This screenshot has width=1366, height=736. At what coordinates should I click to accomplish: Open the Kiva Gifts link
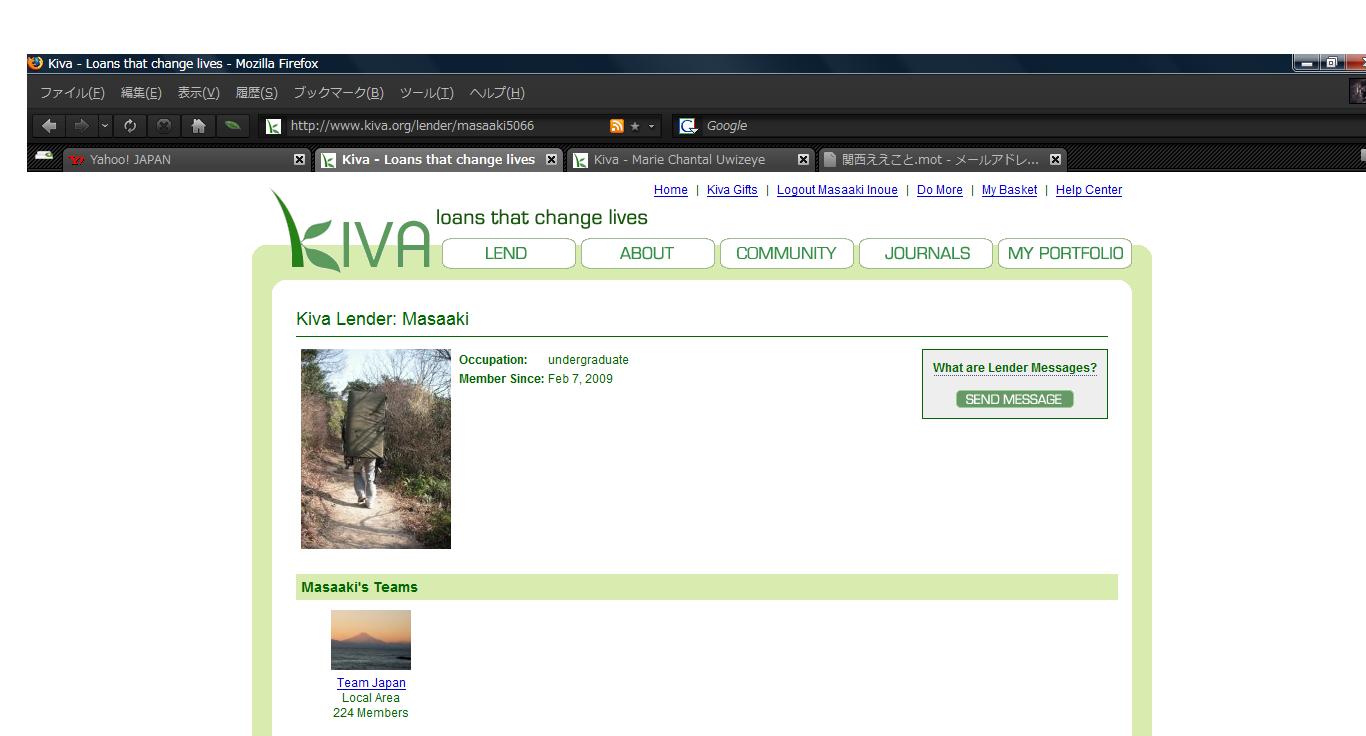coord(732,190)
